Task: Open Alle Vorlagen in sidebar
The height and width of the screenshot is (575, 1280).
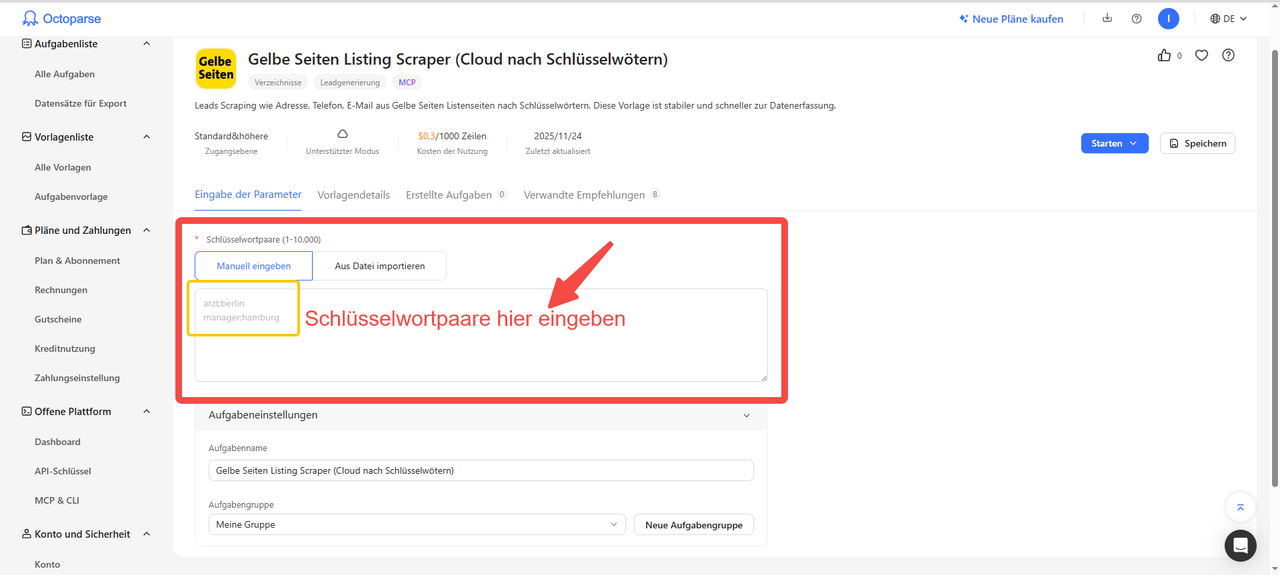Action: coord(63,167)
